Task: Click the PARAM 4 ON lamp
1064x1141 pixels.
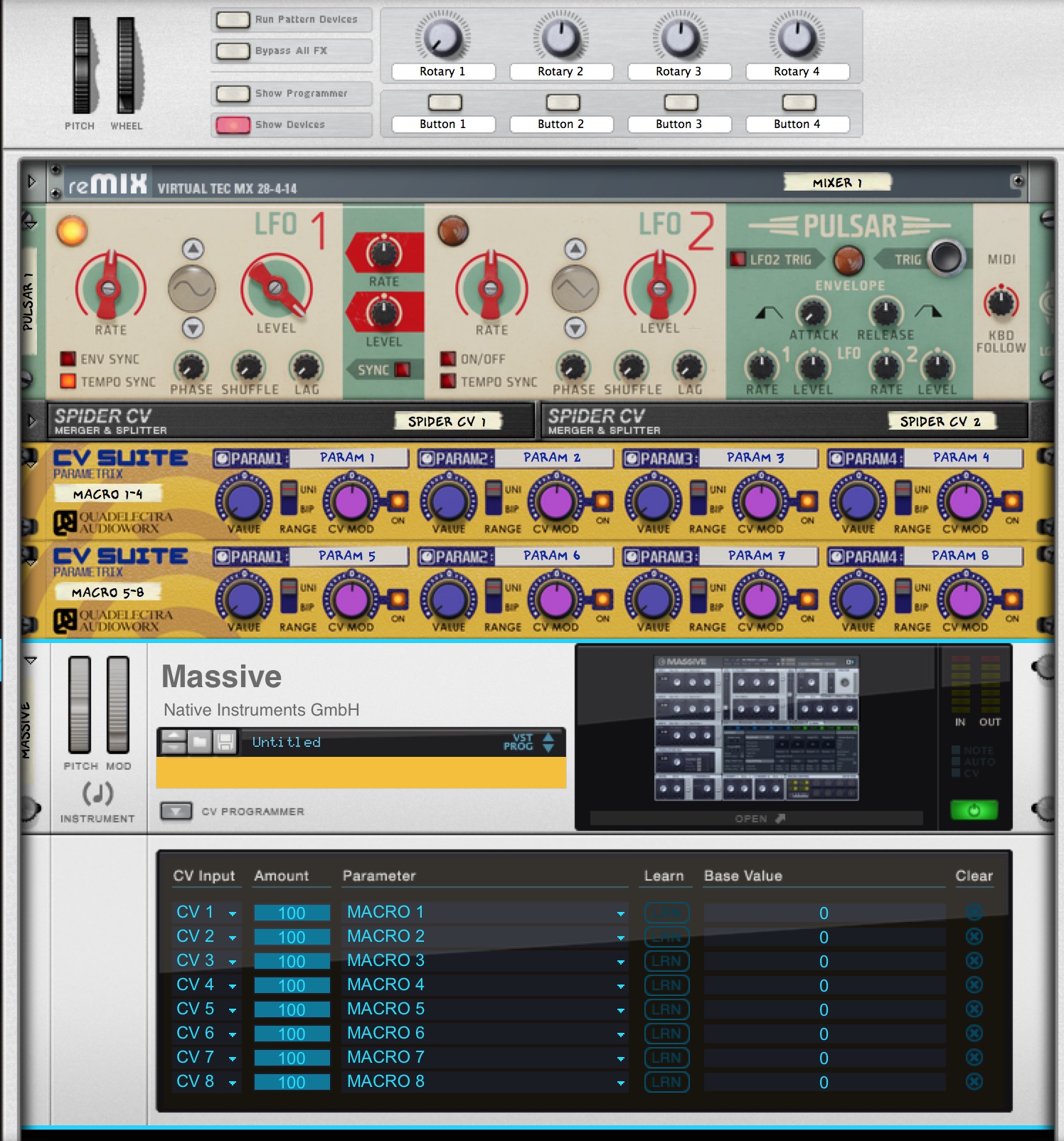Action: (x=1012, y=501)
